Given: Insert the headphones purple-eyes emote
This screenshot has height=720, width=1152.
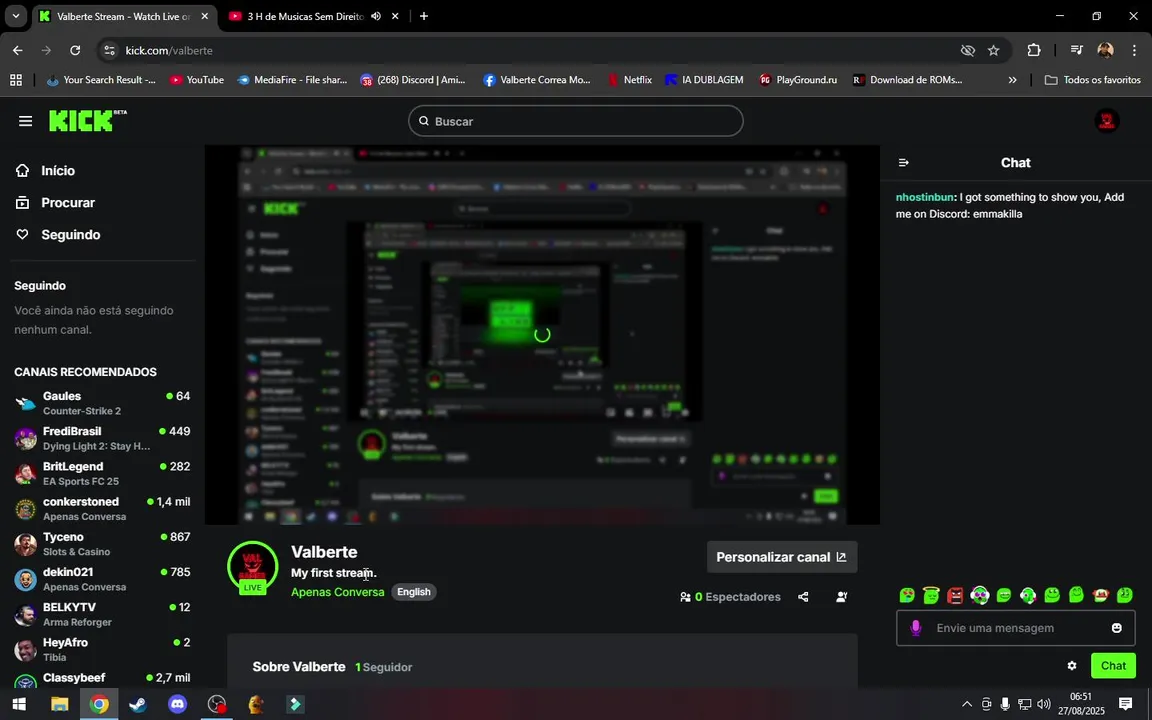Looking at the screenshot, I should [979, 595].
